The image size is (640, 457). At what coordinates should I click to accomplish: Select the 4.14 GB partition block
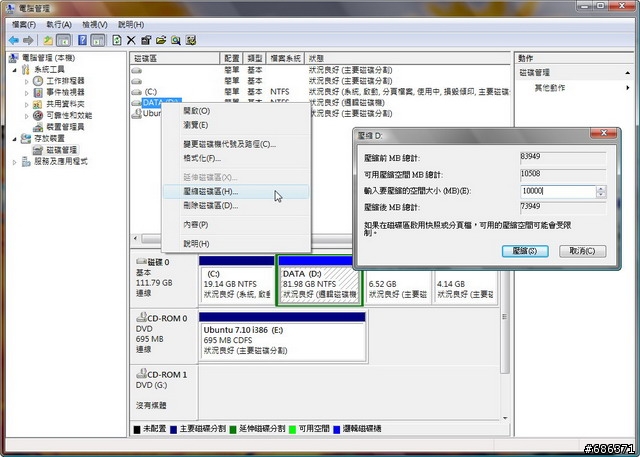[x=465, y=287]
